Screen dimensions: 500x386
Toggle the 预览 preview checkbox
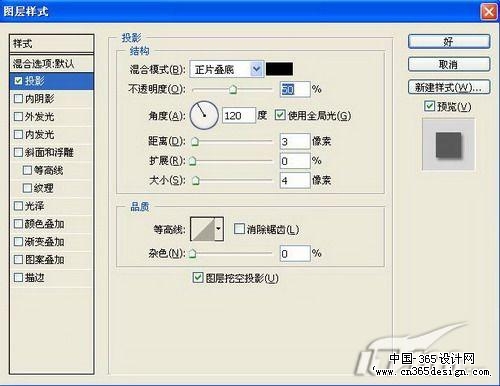pyautogui.click(x=429, y=106)
